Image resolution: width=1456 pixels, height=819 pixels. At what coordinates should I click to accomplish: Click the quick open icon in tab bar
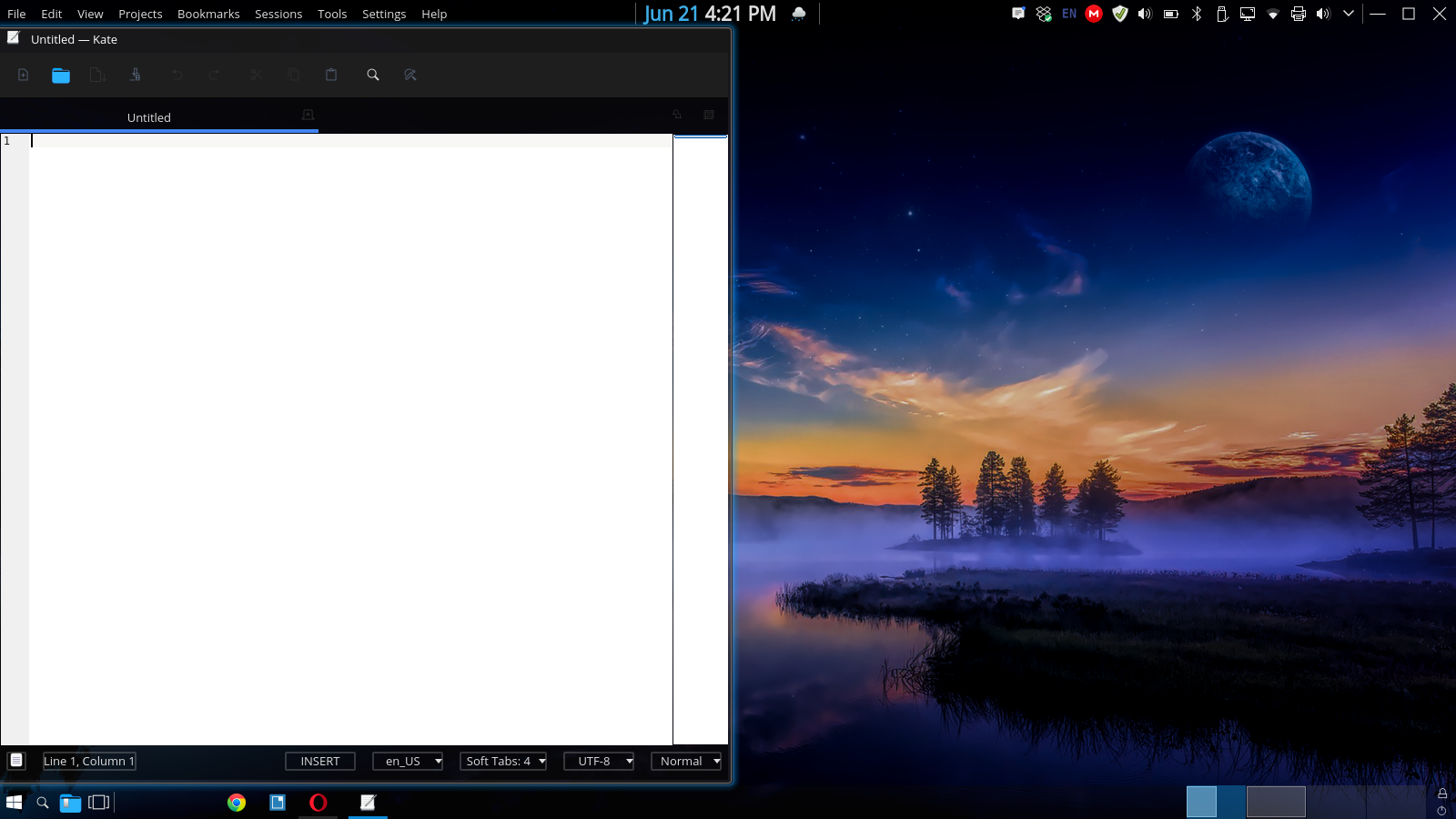(677, 115)
